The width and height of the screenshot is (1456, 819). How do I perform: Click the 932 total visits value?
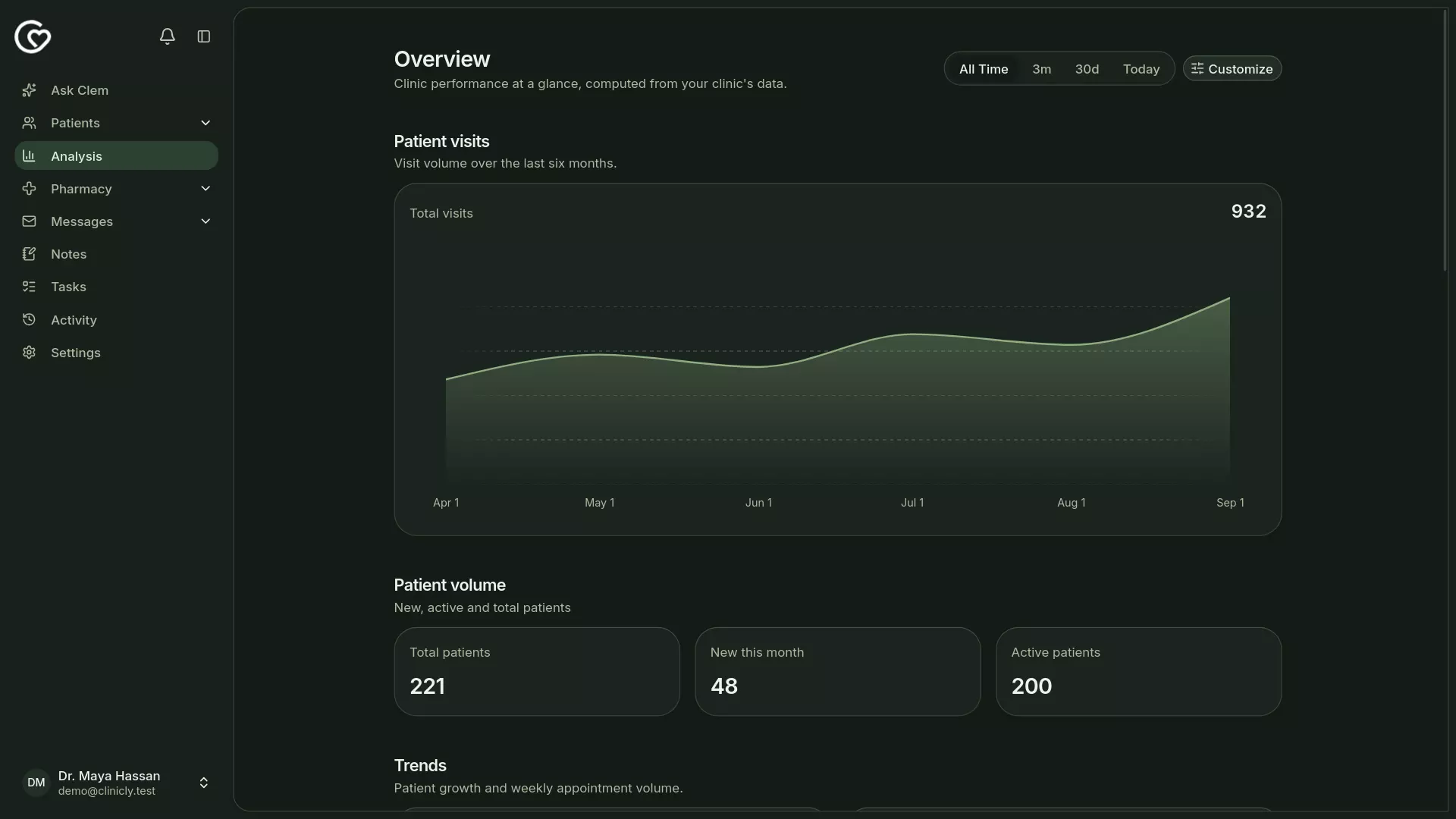[x=1248, y=212]
